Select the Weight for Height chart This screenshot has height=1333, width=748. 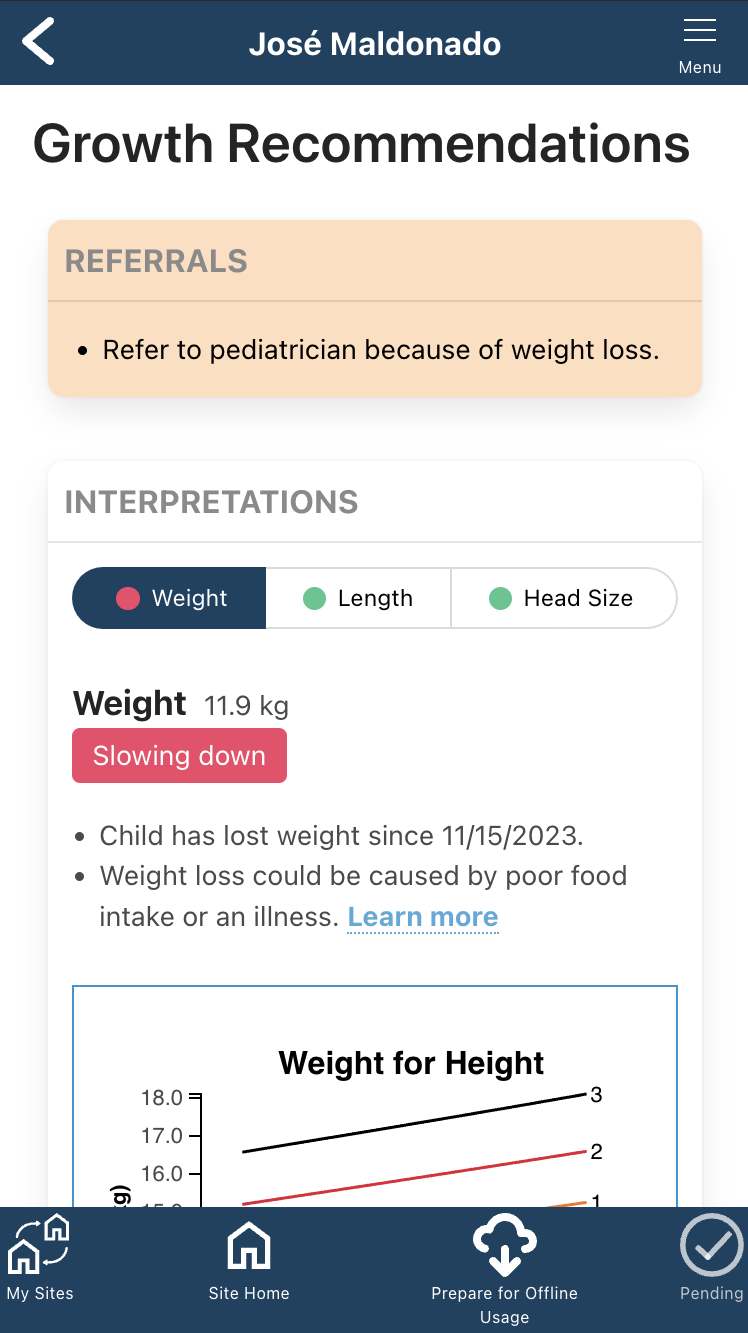click(411, 1063)
